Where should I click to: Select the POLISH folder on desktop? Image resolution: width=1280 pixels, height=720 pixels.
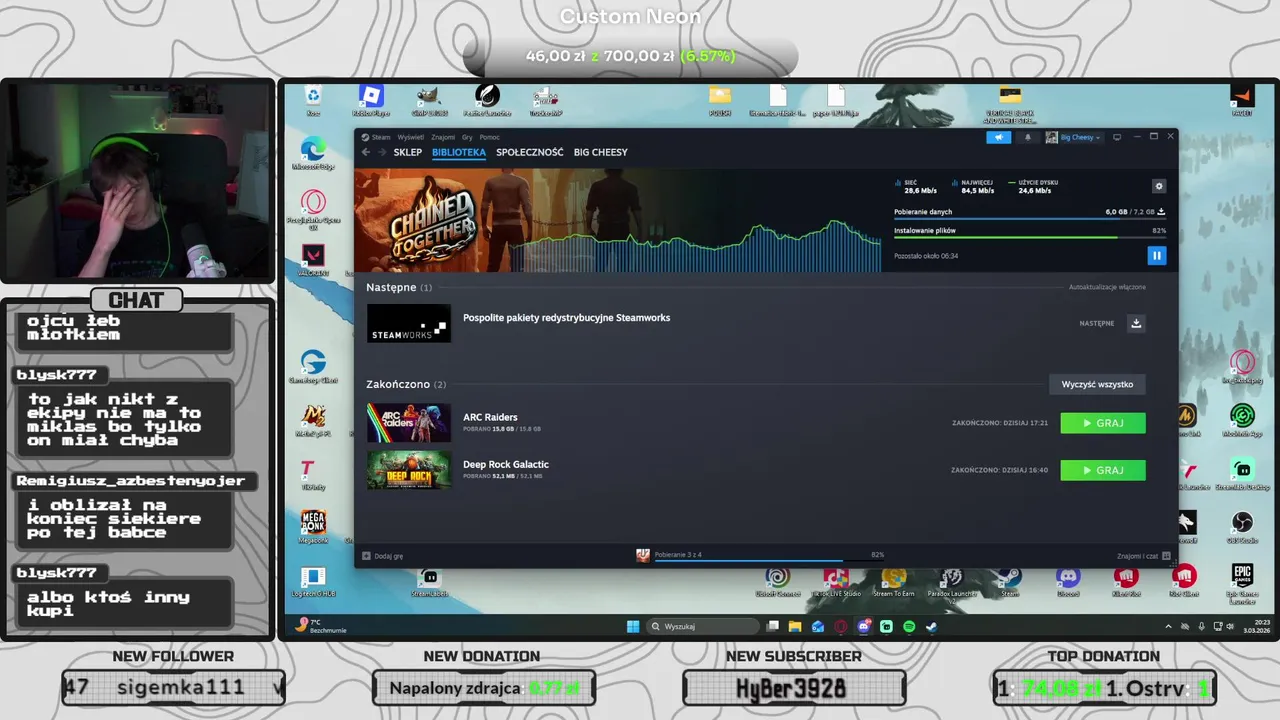(720, 99)
